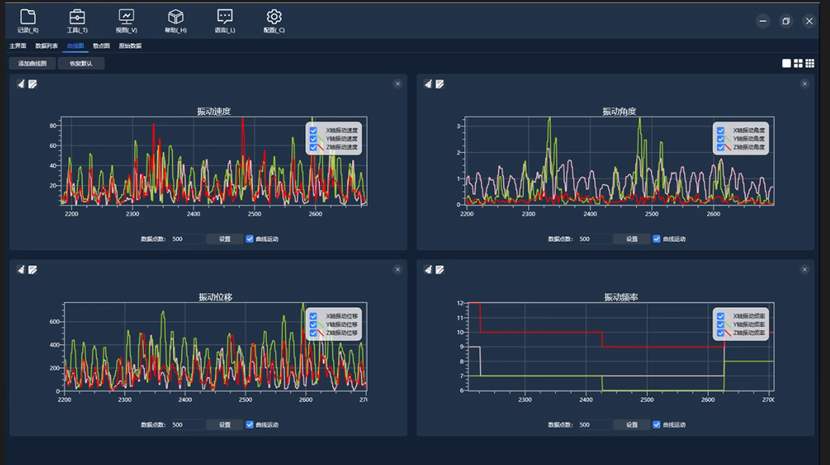Viewport: 830px width, 465px height.
Task: Uncheck X轴振动速度 in the legend
Action: 314,131
